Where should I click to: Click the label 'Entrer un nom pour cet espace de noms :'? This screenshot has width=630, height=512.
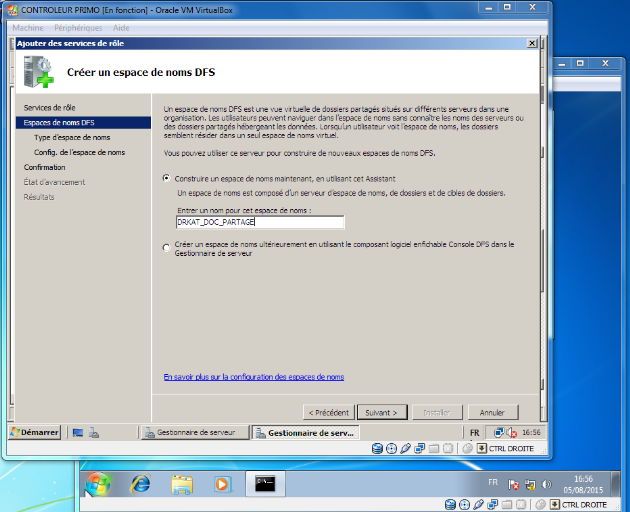point(244,211)
